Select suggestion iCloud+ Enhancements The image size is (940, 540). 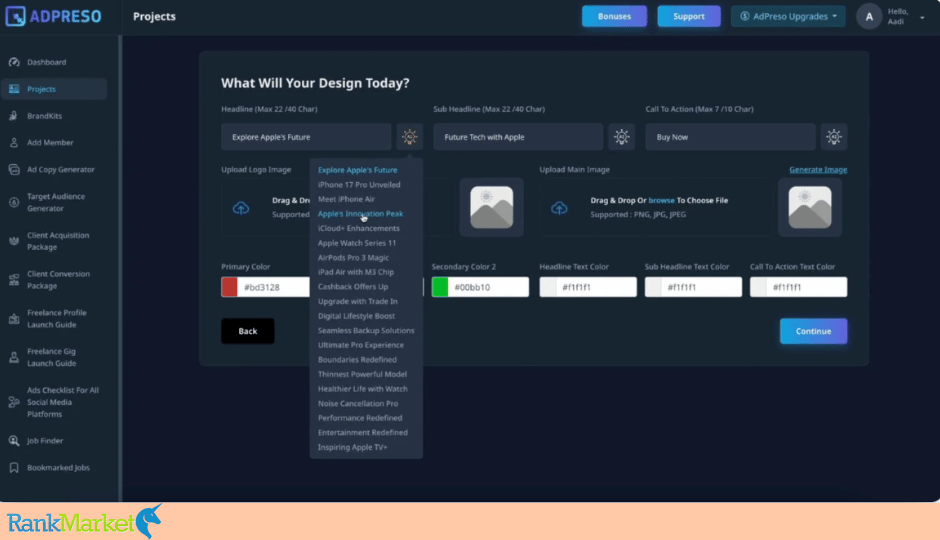click(x=358, y=228)
